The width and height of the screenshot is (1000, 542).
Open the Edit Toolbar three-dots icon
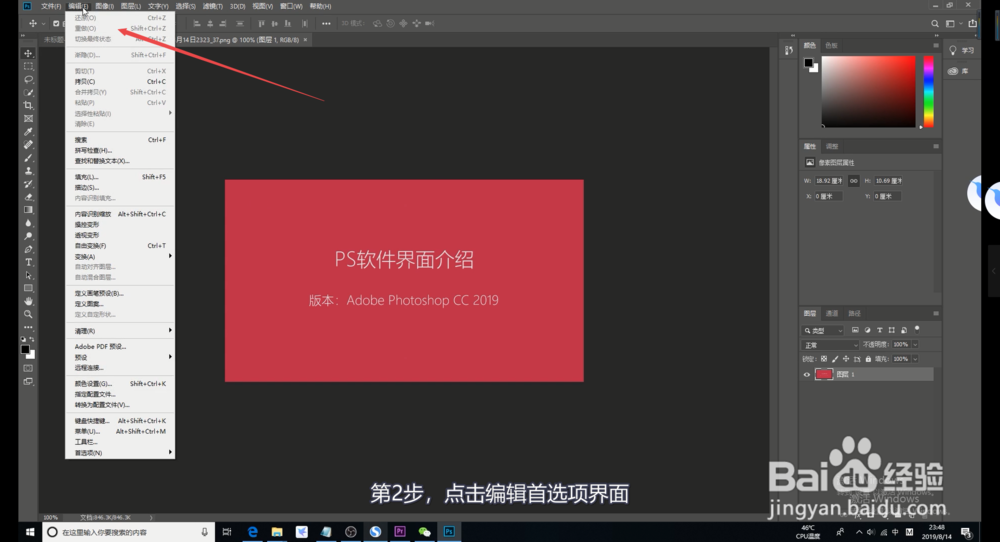pyautogui.click(x=28, y=327)
